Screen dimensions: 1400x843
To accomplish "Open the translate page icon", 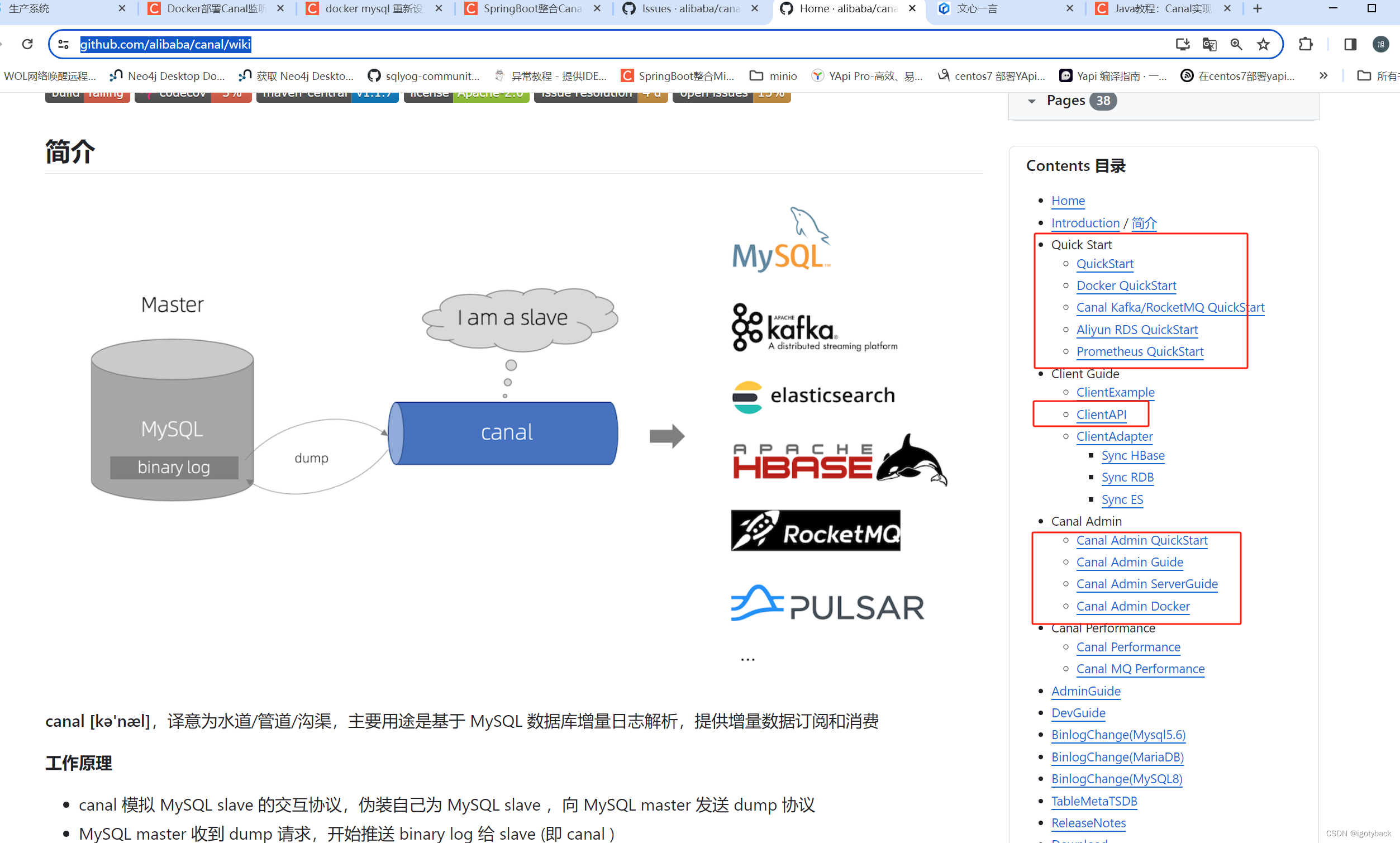I will [x=1209, y=44].
